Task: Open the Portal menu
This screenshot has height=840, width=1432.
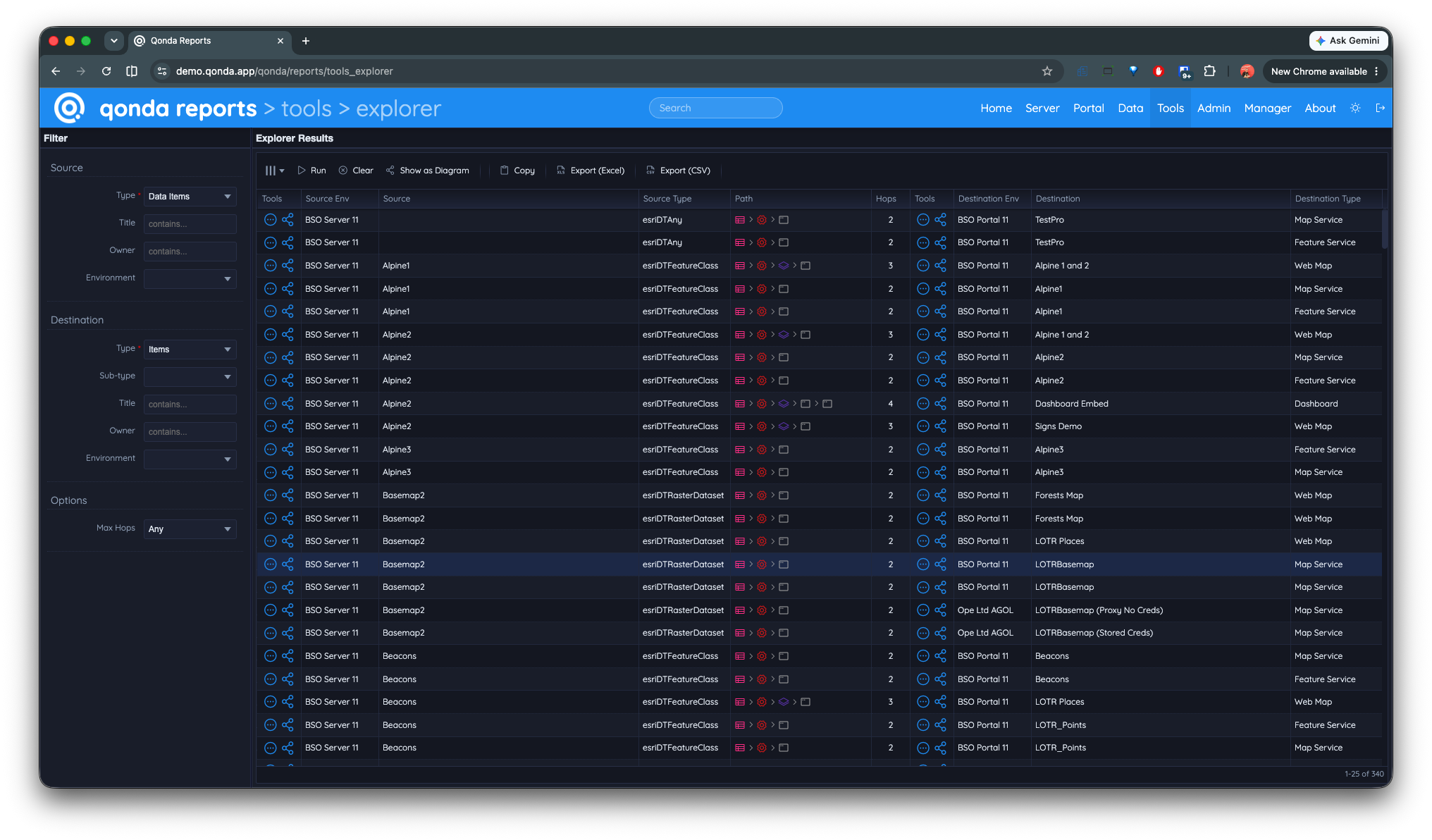Action: point(1088,108)
